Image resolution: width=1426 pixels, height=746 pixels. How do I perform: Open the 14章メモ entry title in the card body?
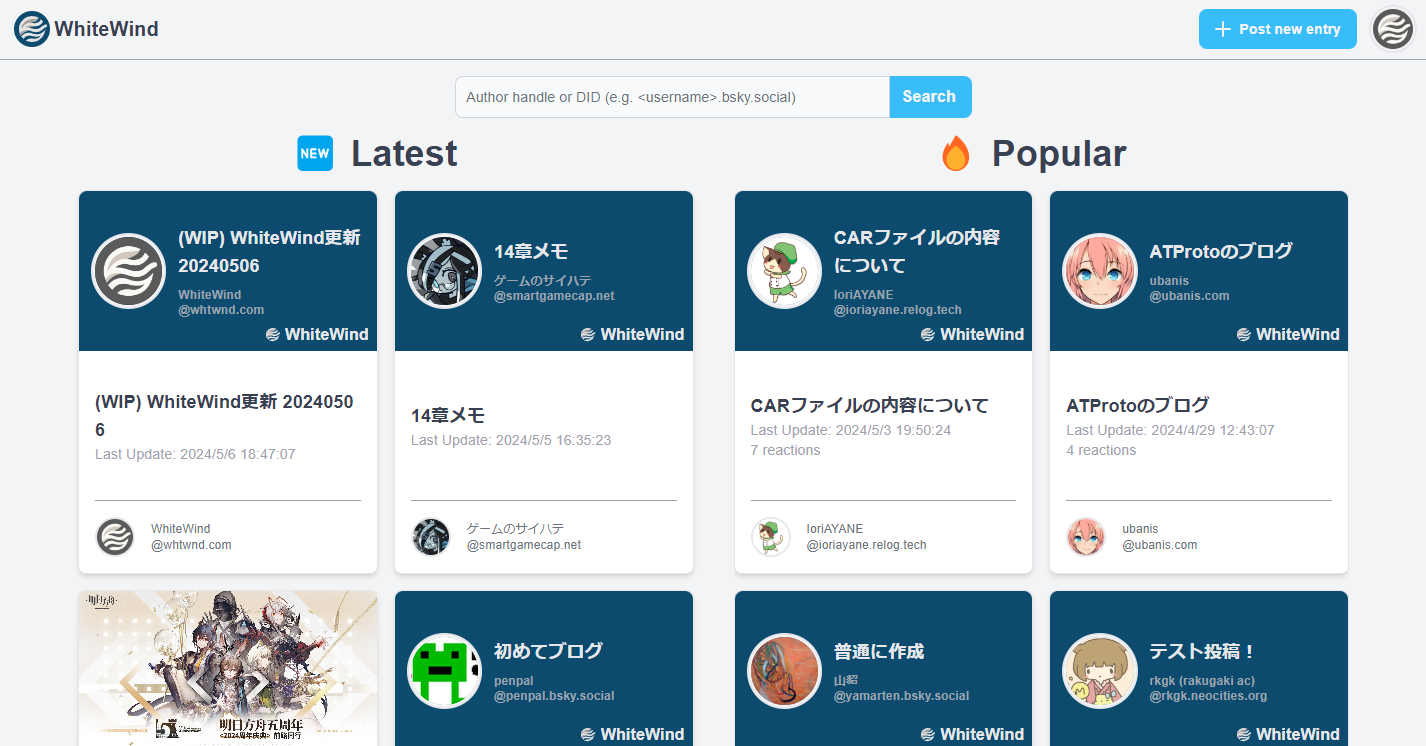click(448, 415)
